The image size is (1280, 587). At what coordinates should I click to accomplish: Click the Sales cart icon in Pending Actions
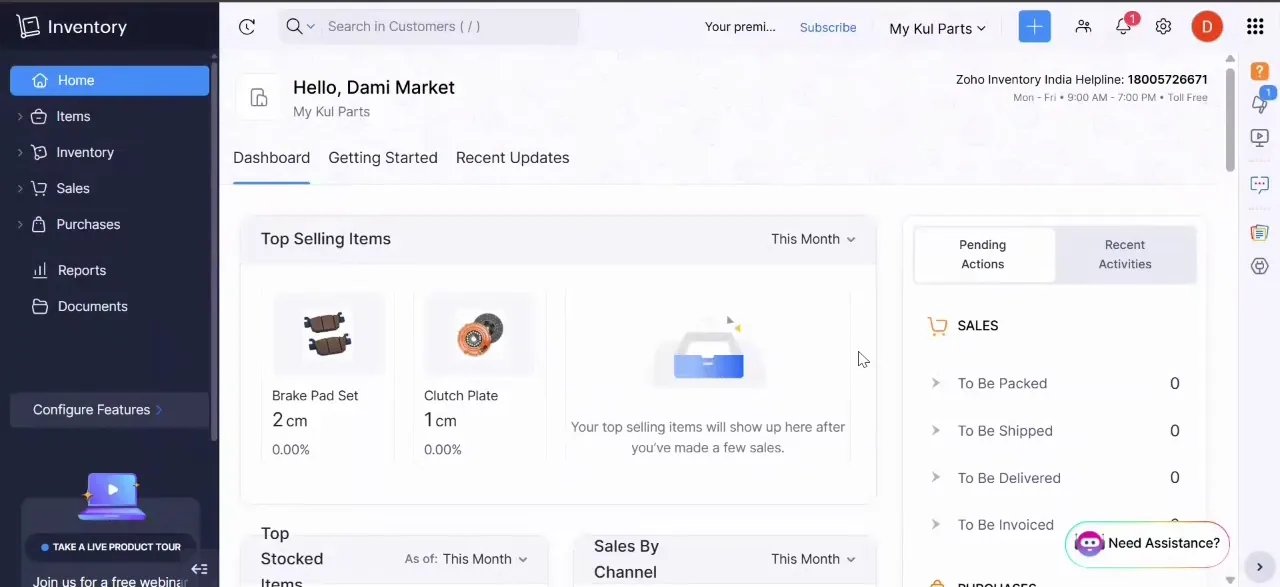[937, 326]
